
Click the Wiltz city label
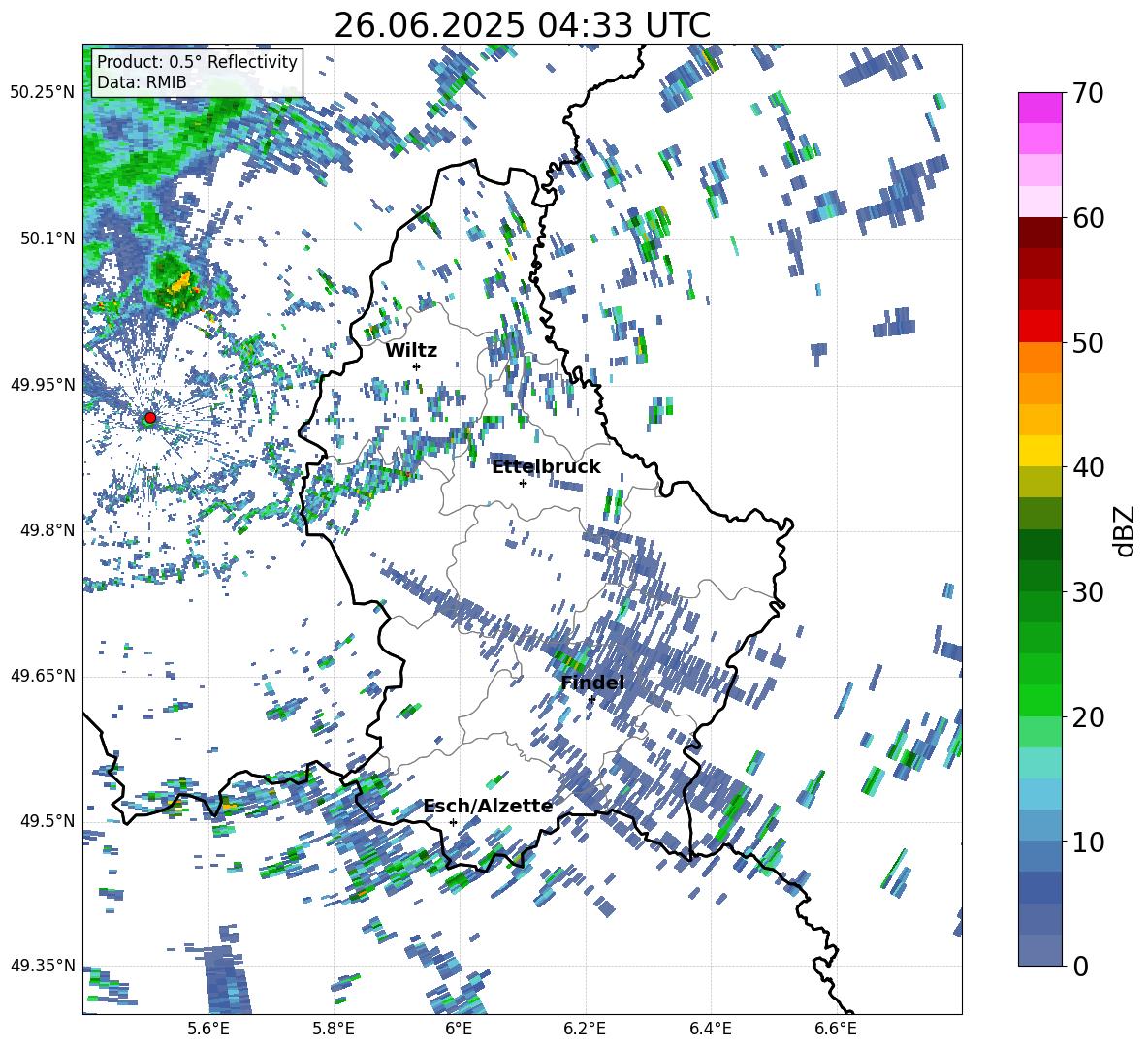[x=411, y=351]
